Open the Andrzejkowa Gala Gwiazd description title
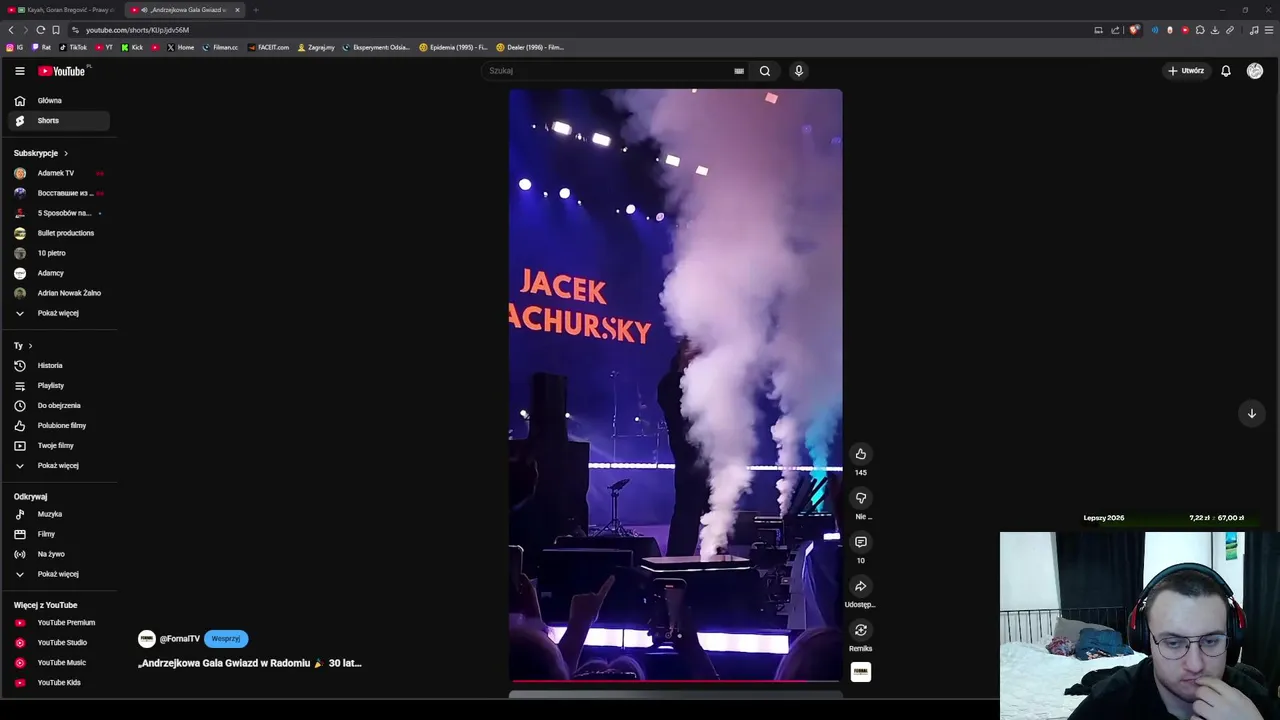This screenshot has width=1280, height=720. point(250,663)
